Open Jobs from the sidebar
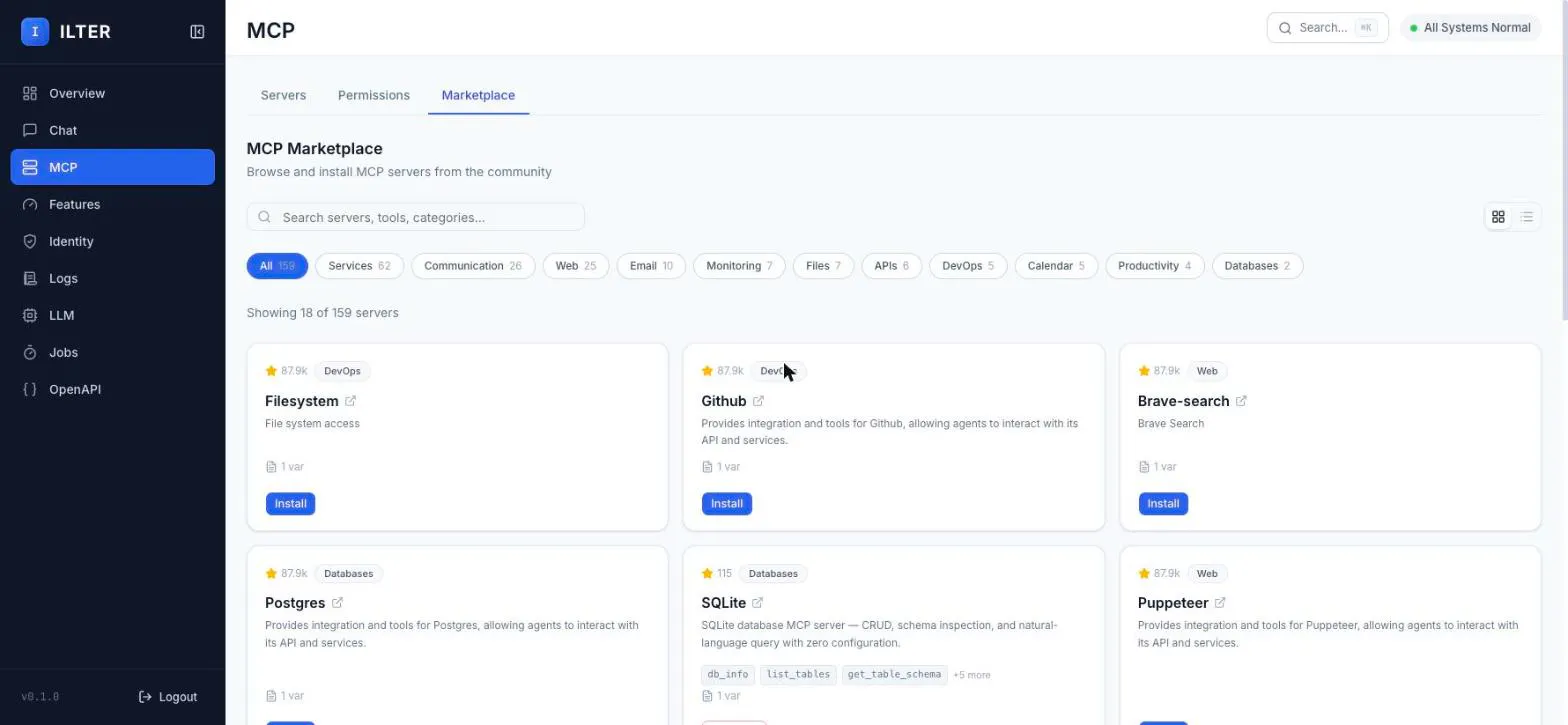The image size is (1568, 725). [113, 352]
